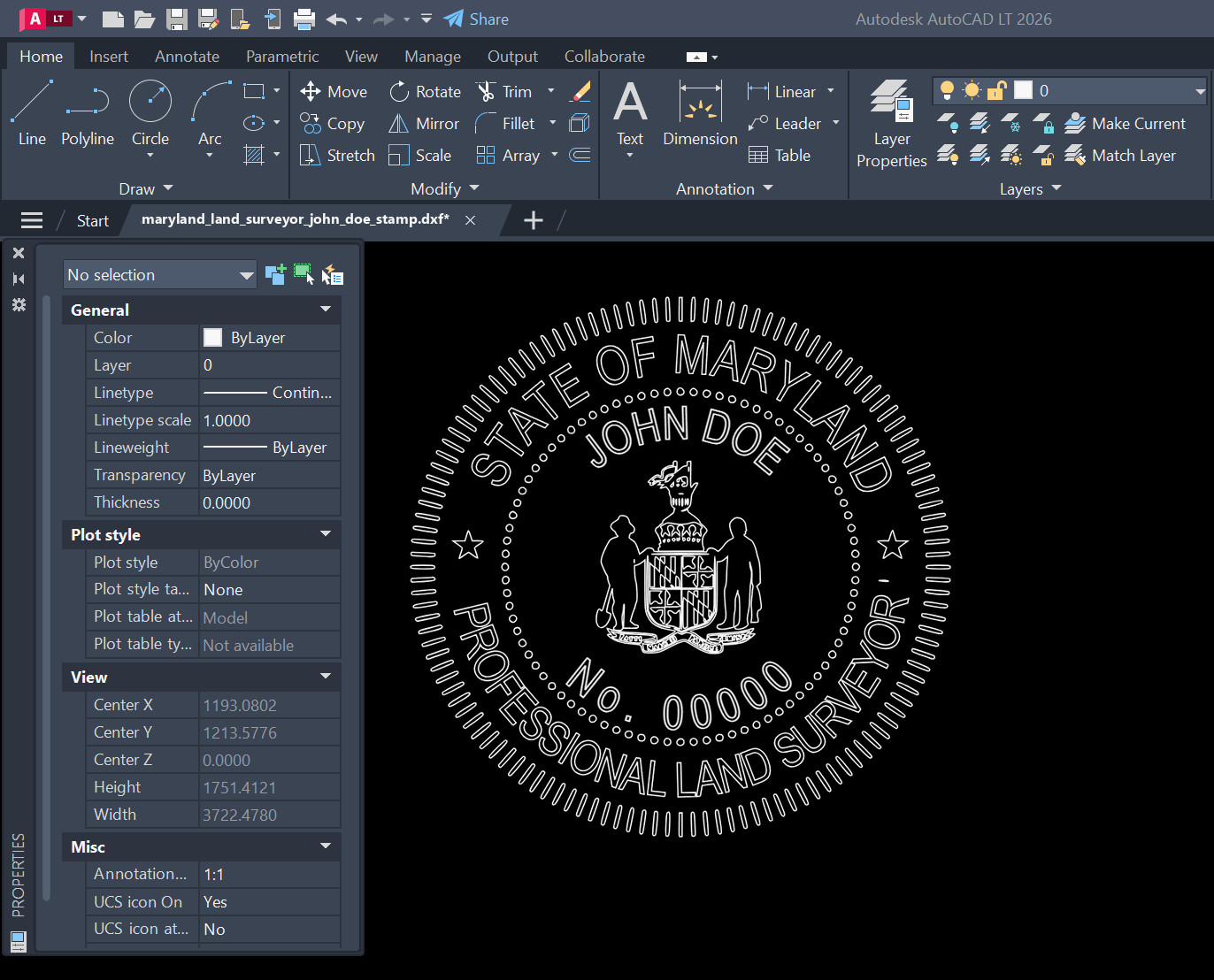This screenshot has width=1214, height=980.
Task: Switch to the Collaborate tab
Action: point(604,57)
